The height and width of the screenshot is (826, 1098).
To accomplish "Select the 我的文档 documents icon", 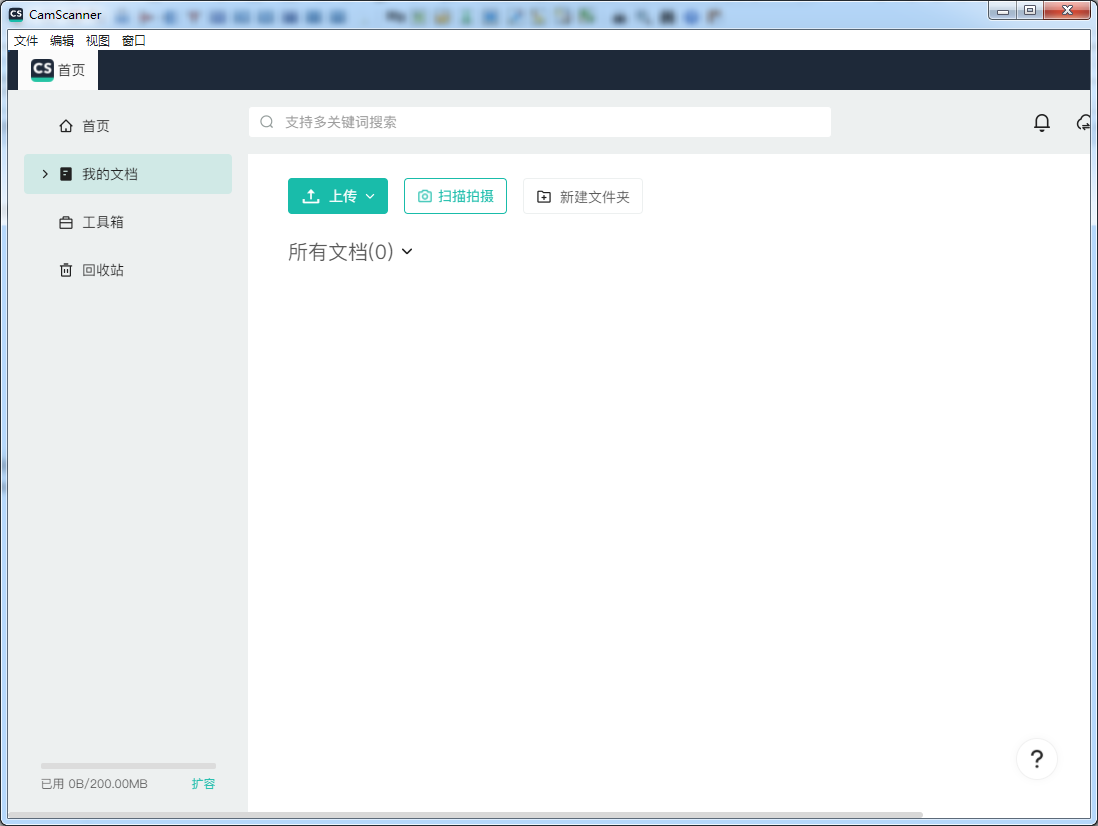I will (64, 173).
